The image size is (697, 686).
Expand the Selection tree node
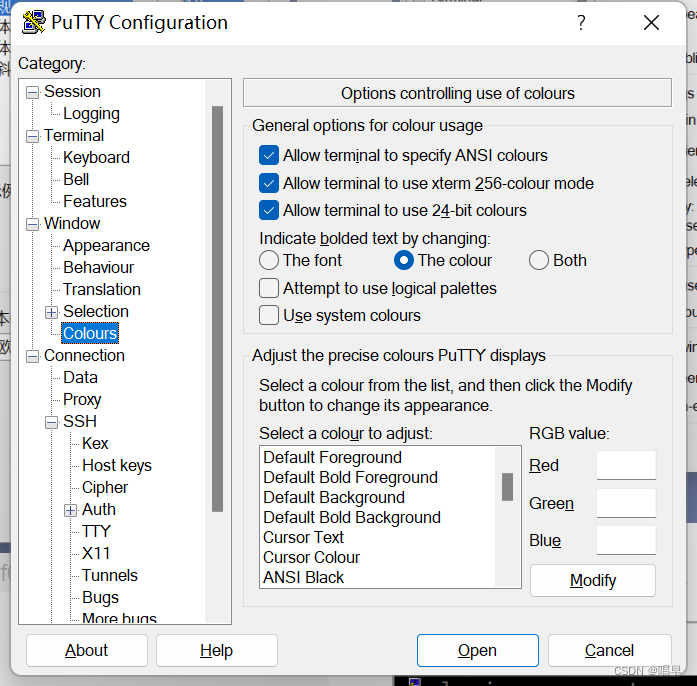point(52,312)
